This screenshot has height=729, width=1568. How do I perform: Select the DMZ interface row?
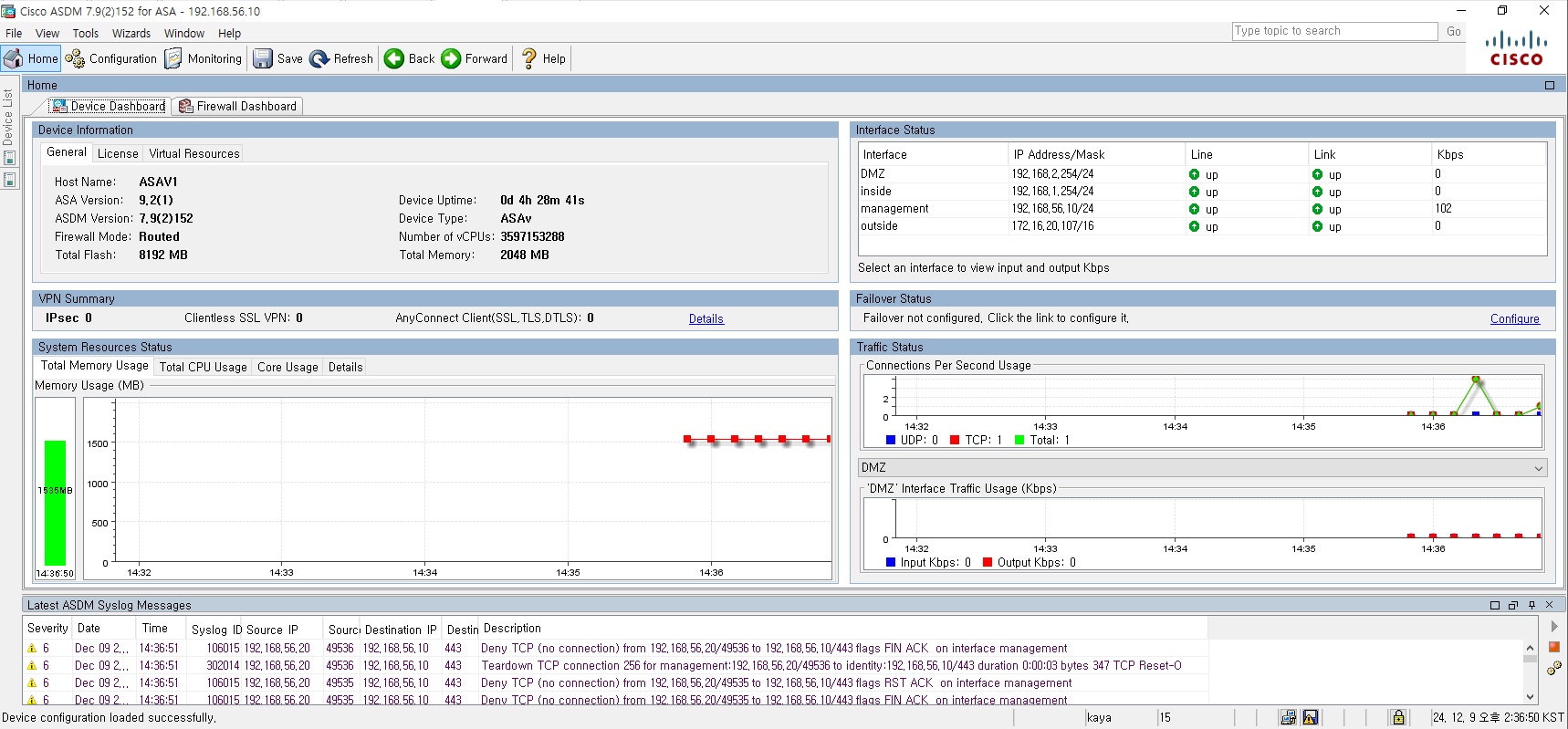(1202, 173)
